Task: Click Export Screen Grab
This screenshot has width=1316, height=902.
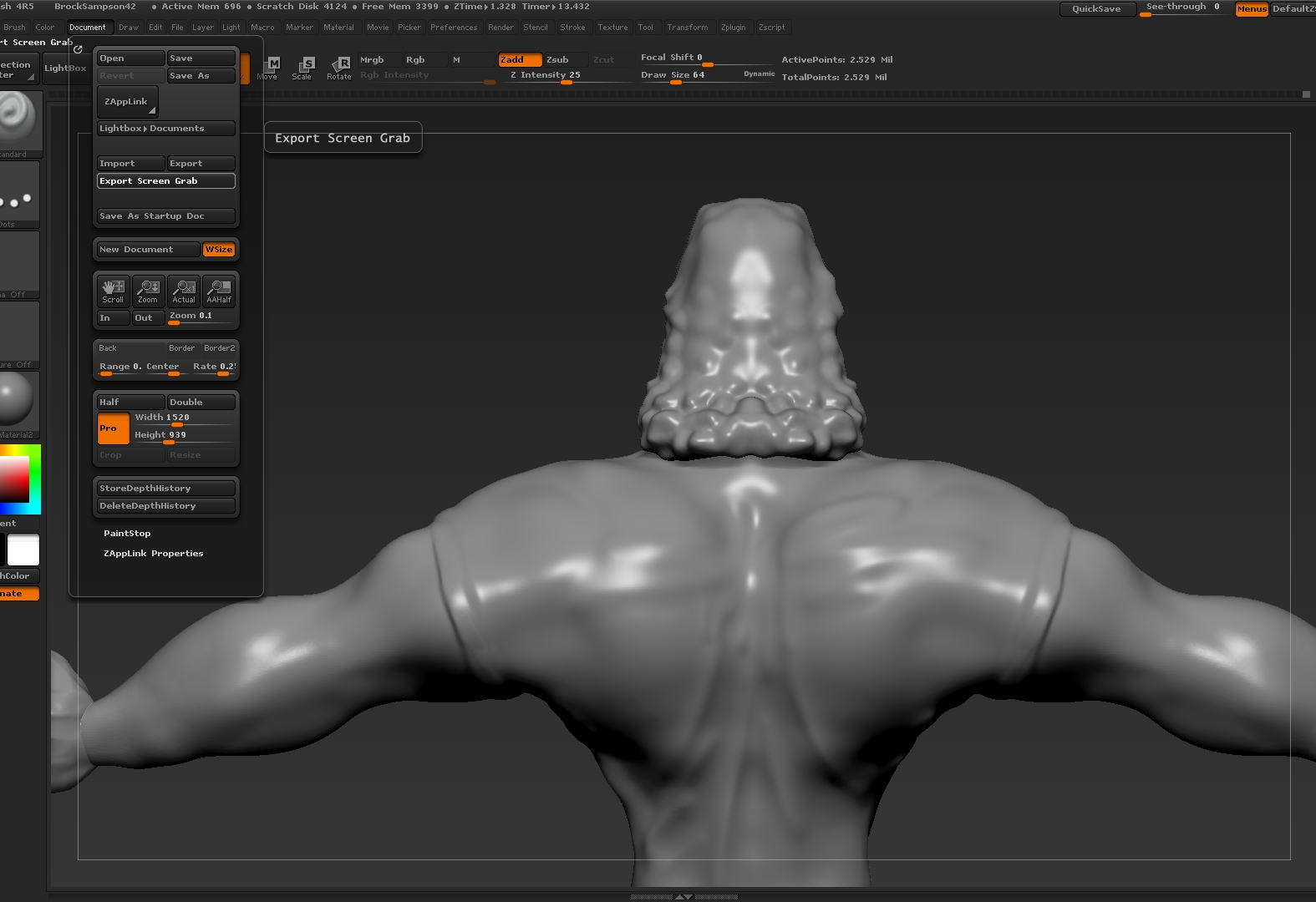Action: point(165,181)
